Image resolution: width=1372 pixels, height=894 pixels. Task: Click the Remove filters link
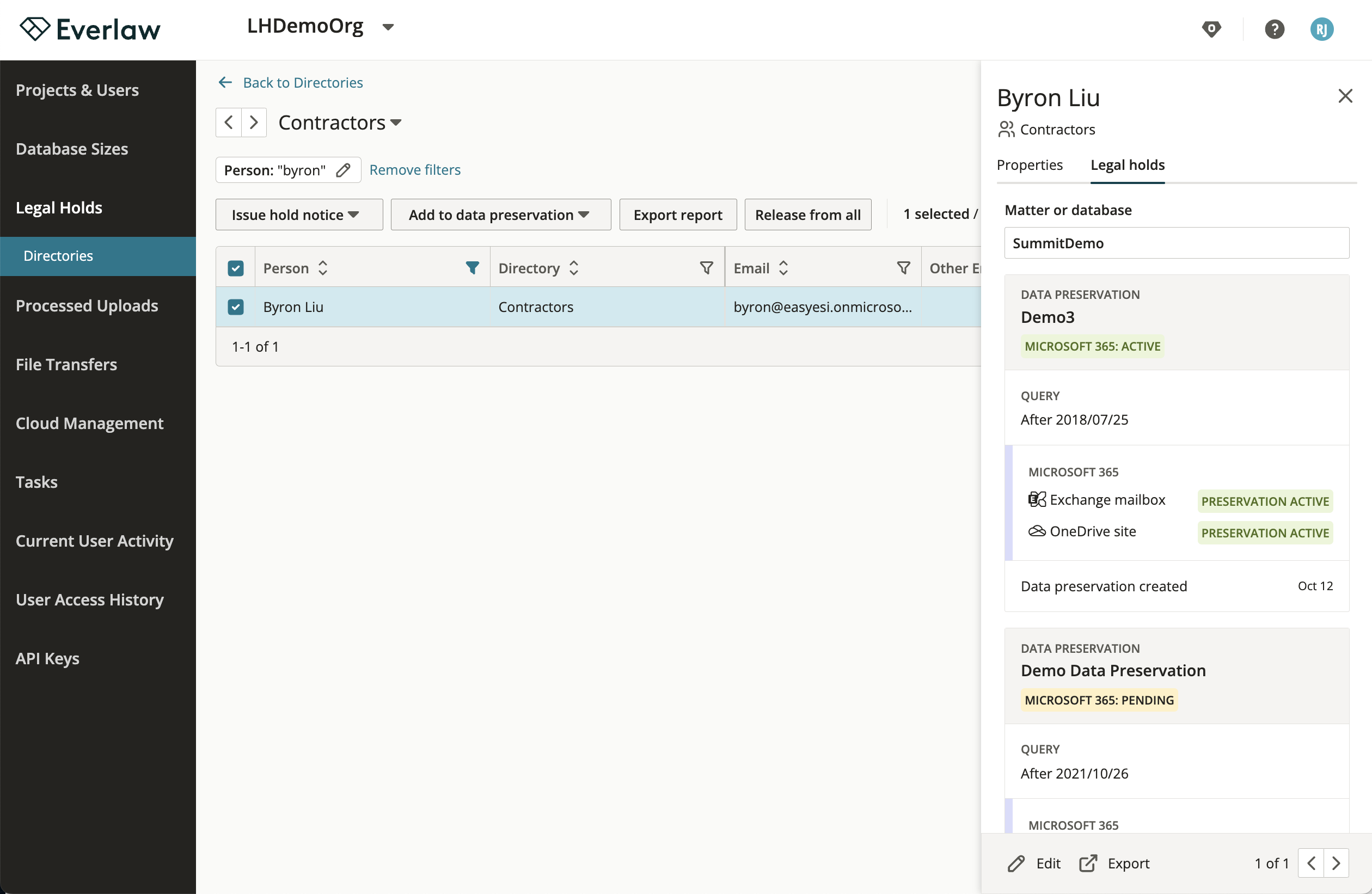[414, 169]
